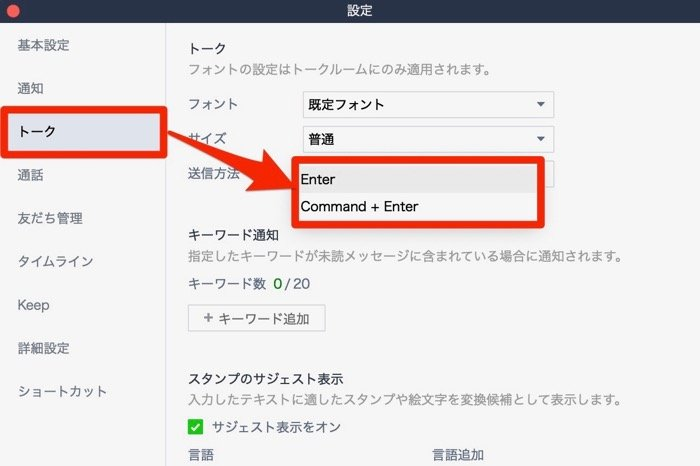Screen dimensions: 700x466
Task: Open the サイズ dropdown showing 普通
Action: click(x=428, y=139)
